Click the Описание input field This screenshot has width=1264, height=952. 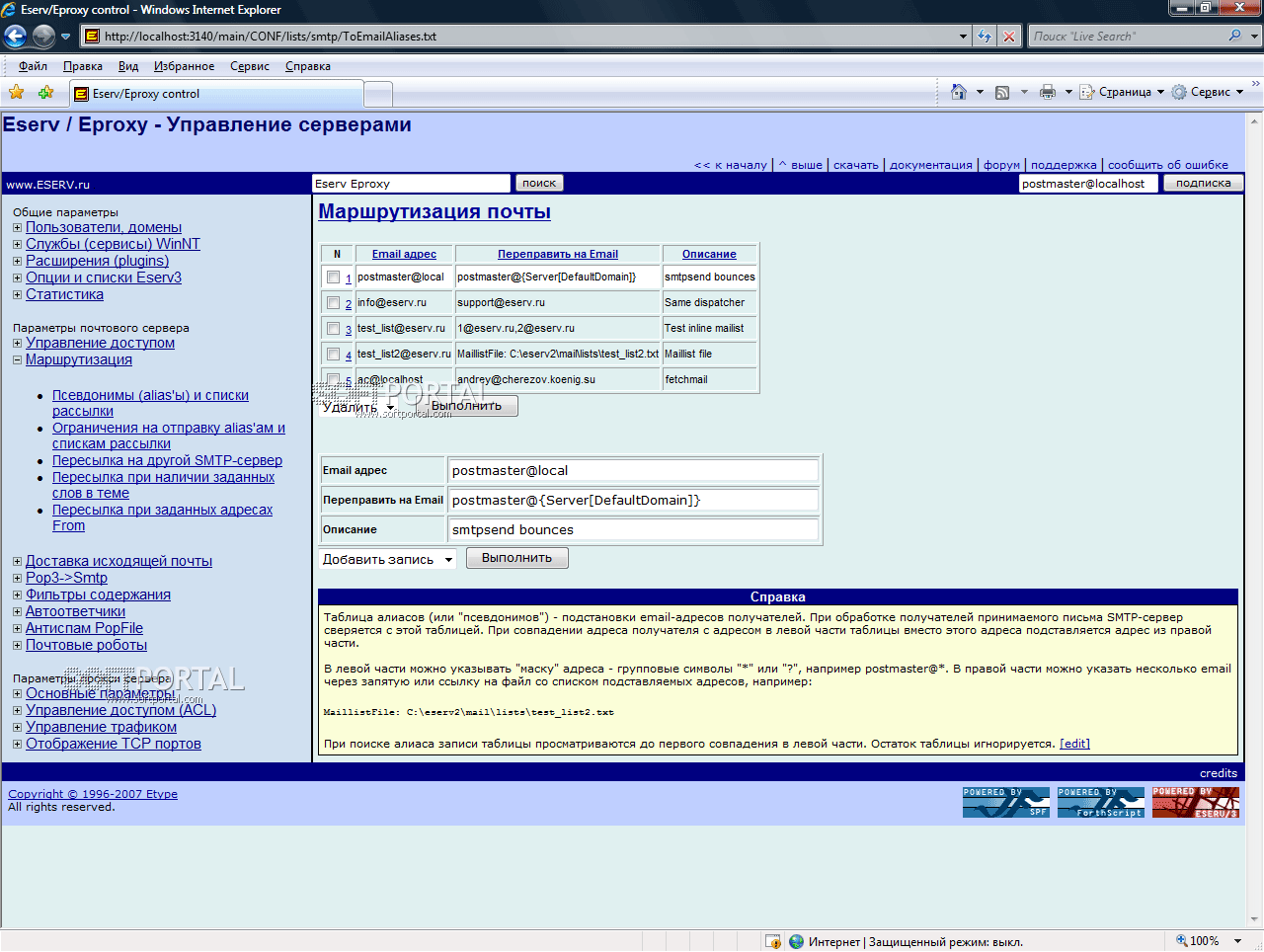point(633,529)
